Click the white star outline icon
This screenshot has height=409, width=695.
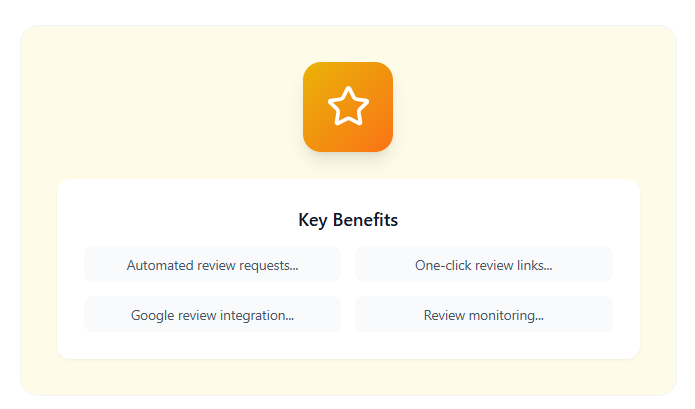348,107
